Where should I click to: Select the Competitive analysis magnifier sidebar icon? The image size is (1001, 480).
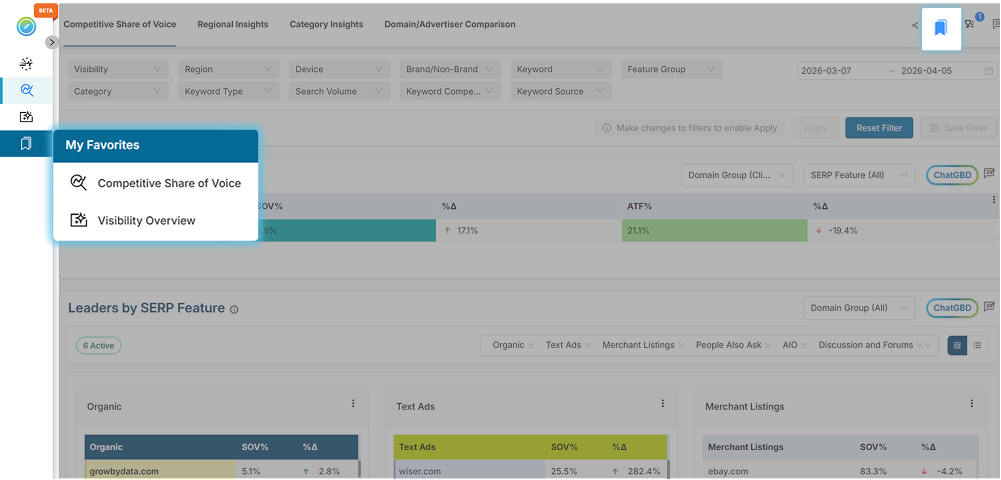tap(26, 90)
